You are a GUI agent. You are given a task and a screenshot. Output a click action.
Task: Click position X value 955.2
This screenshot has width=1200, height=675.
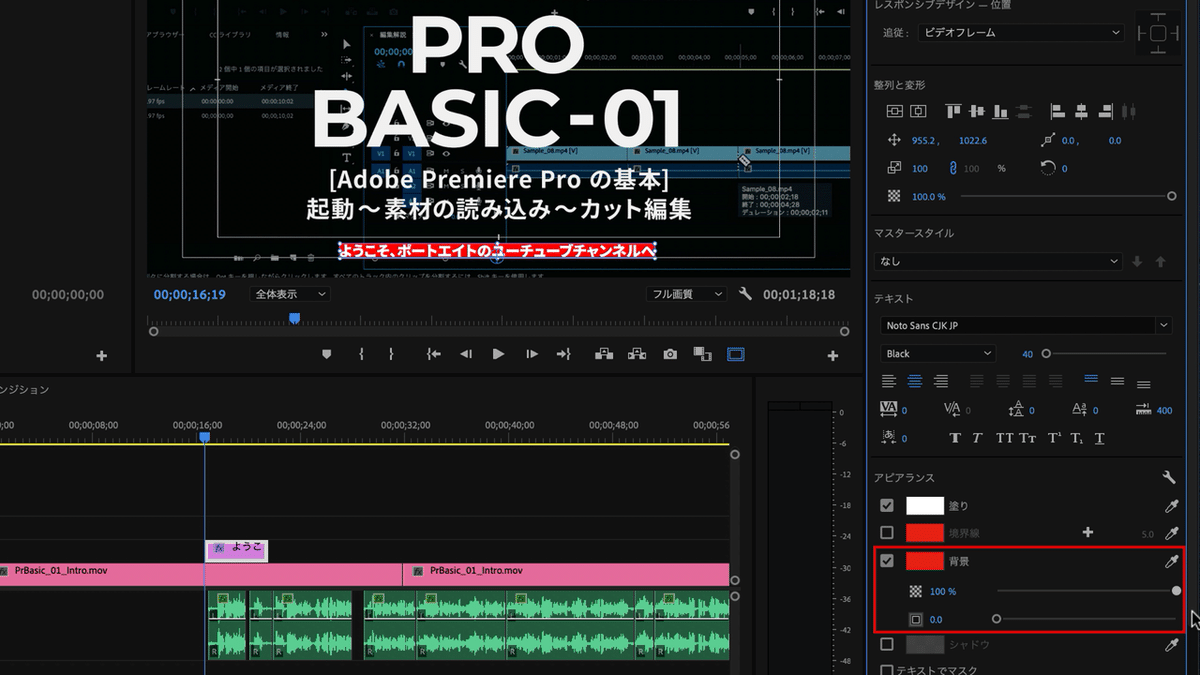point(923,141)
